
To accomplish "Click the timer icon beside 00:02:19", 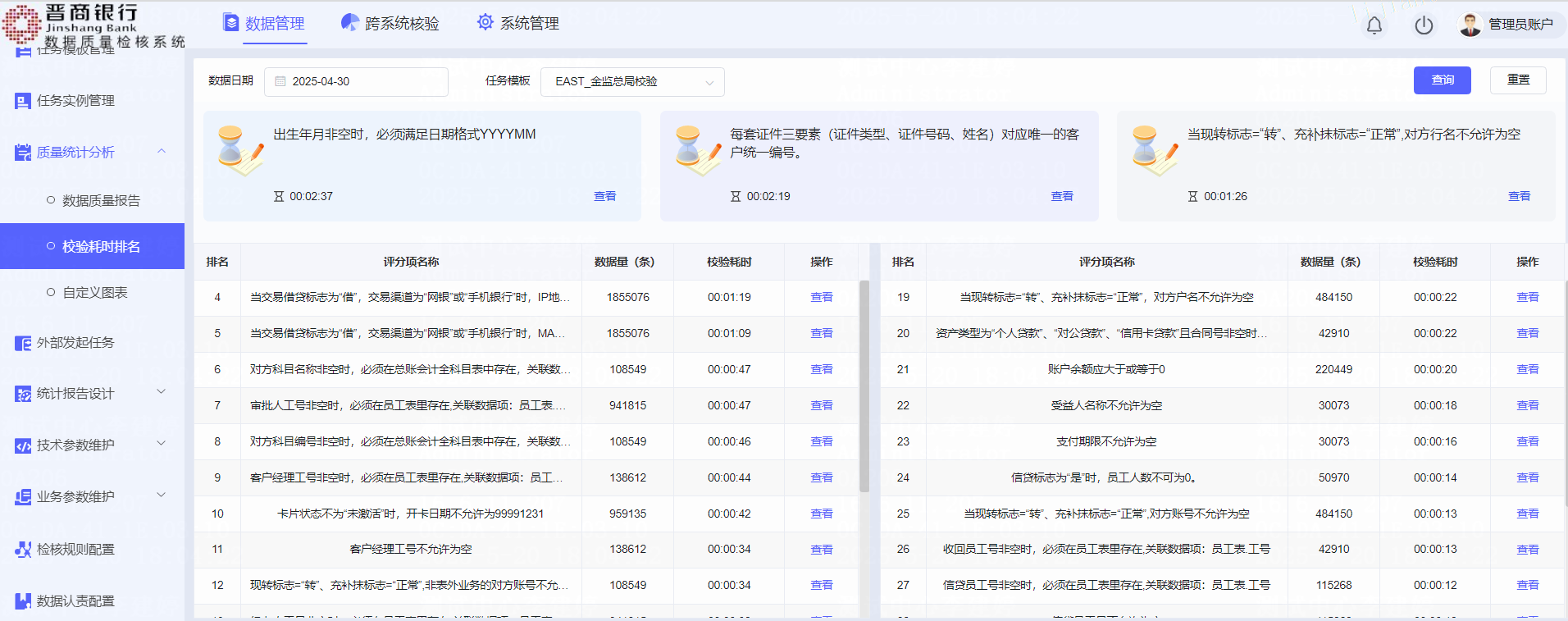I will [736, 196].
